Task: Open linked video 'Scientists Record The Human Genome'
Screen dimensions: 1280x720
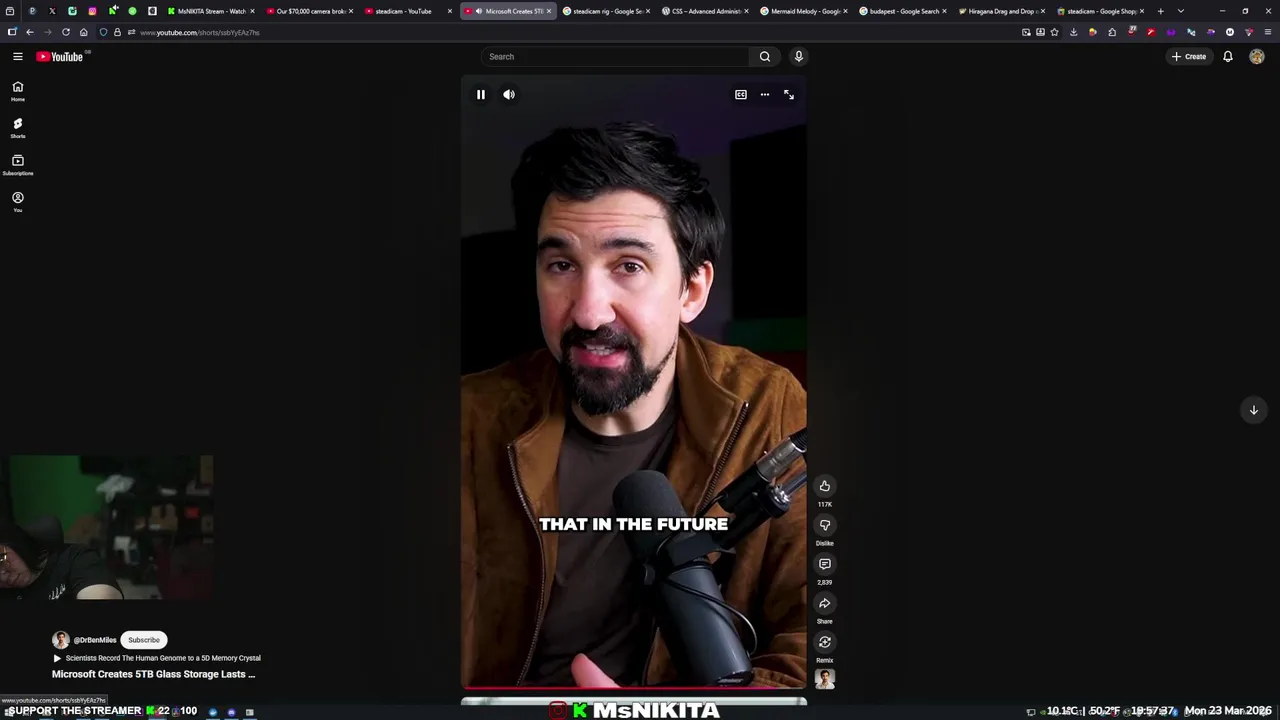Action: [x=157, y=658]
